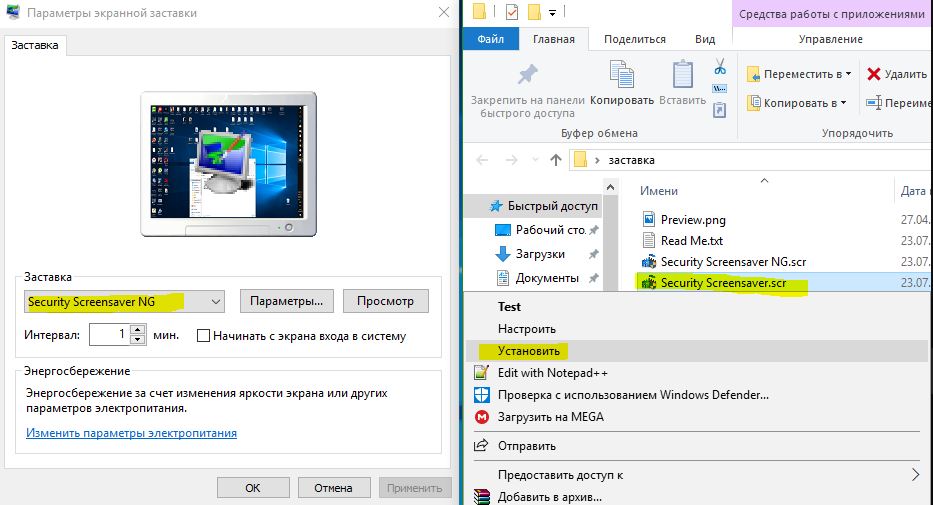933x505 pixels.
Task: Click the Переименовать rename icon
Action: click(873, 102)
